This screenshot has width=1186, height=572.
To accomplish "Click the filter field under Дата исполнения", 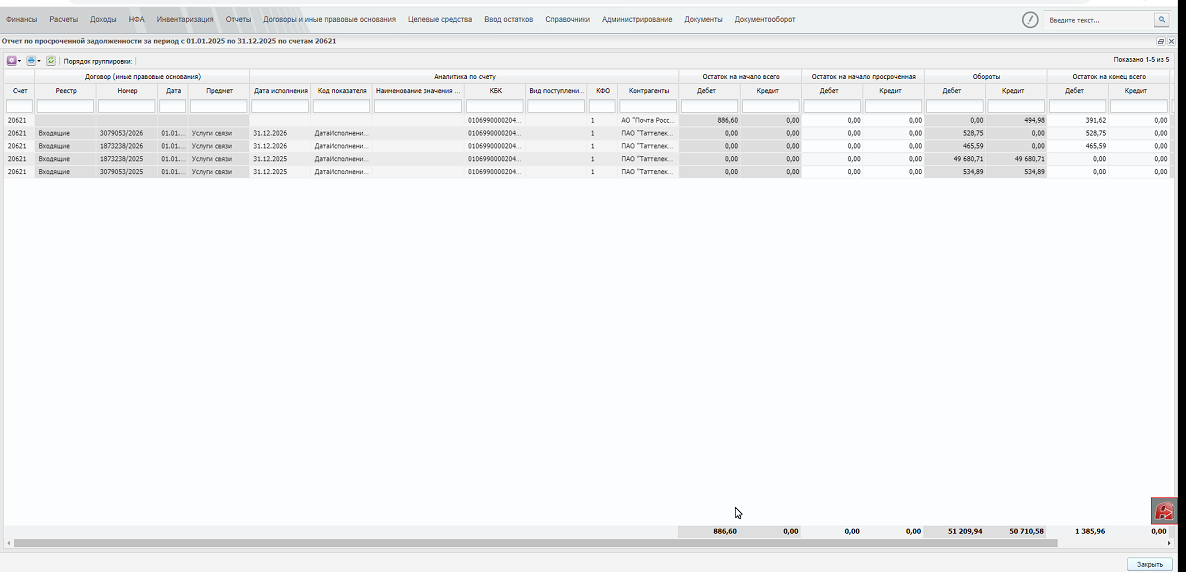I will tap(280, 106).
